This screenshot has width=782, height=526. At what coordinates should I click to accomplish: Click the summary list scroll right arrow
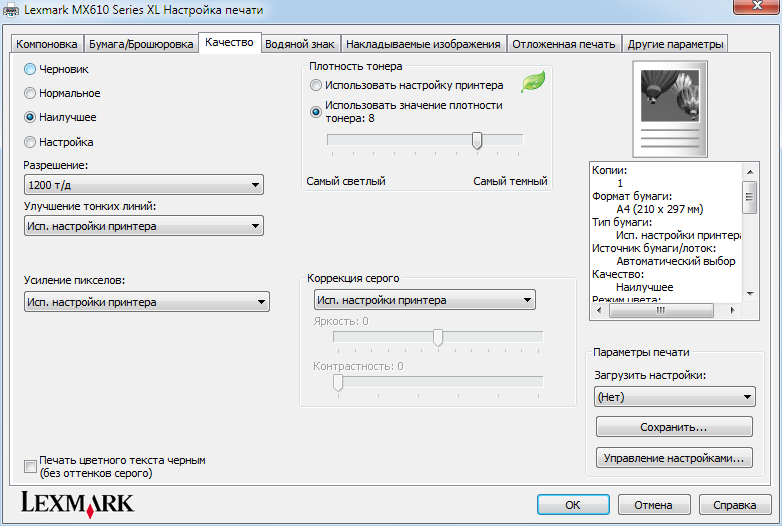coord(732,310)
